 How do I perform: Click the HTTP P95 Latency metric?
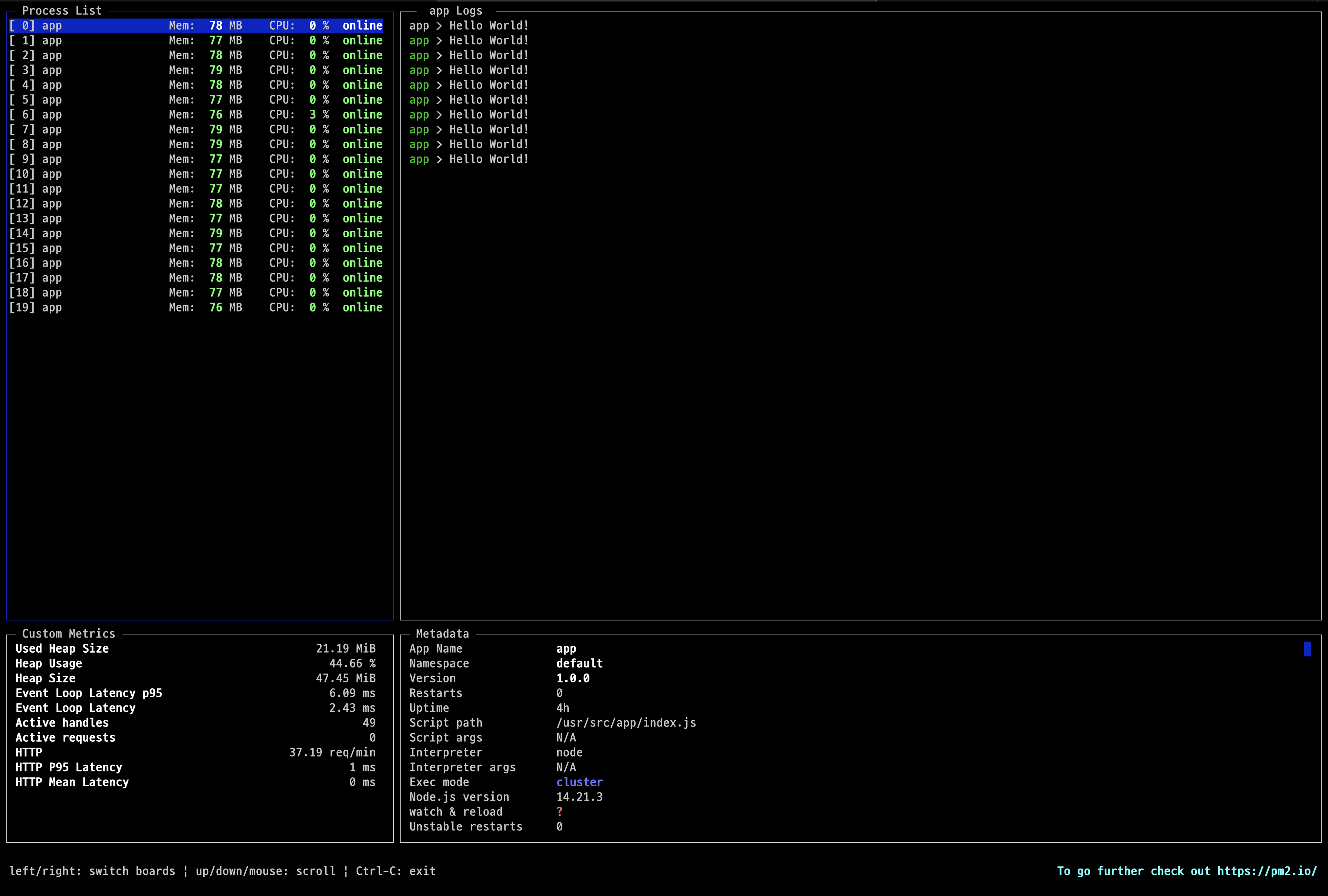coord(69,767)
